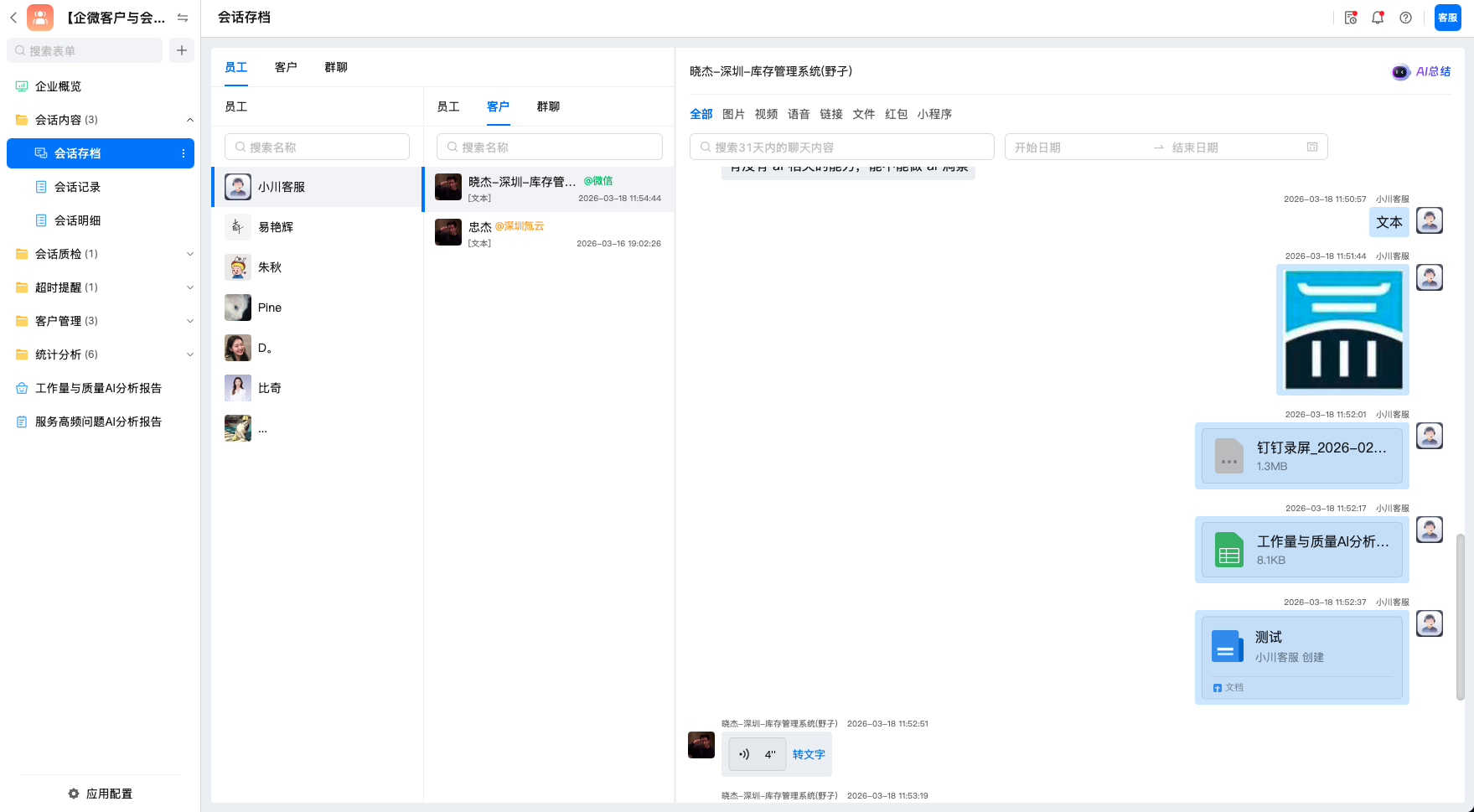Collapse the 会话内容 folder
This screenshot has height=812, width=1474.
pos(190,120)
